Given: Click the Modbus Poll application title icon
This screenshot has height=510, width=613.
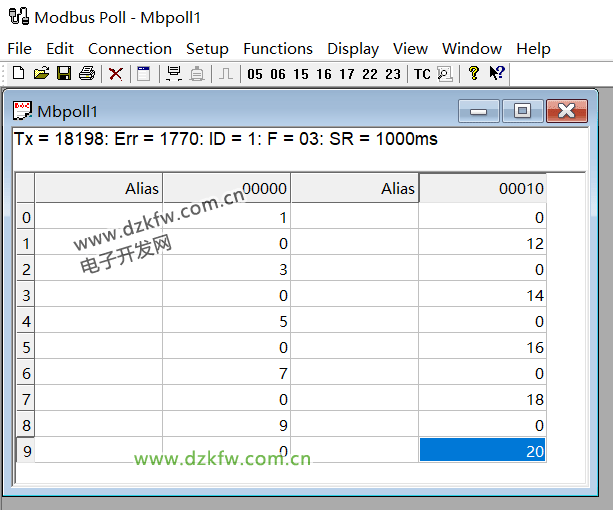Looking at the screenshot, I should (19, 16).
